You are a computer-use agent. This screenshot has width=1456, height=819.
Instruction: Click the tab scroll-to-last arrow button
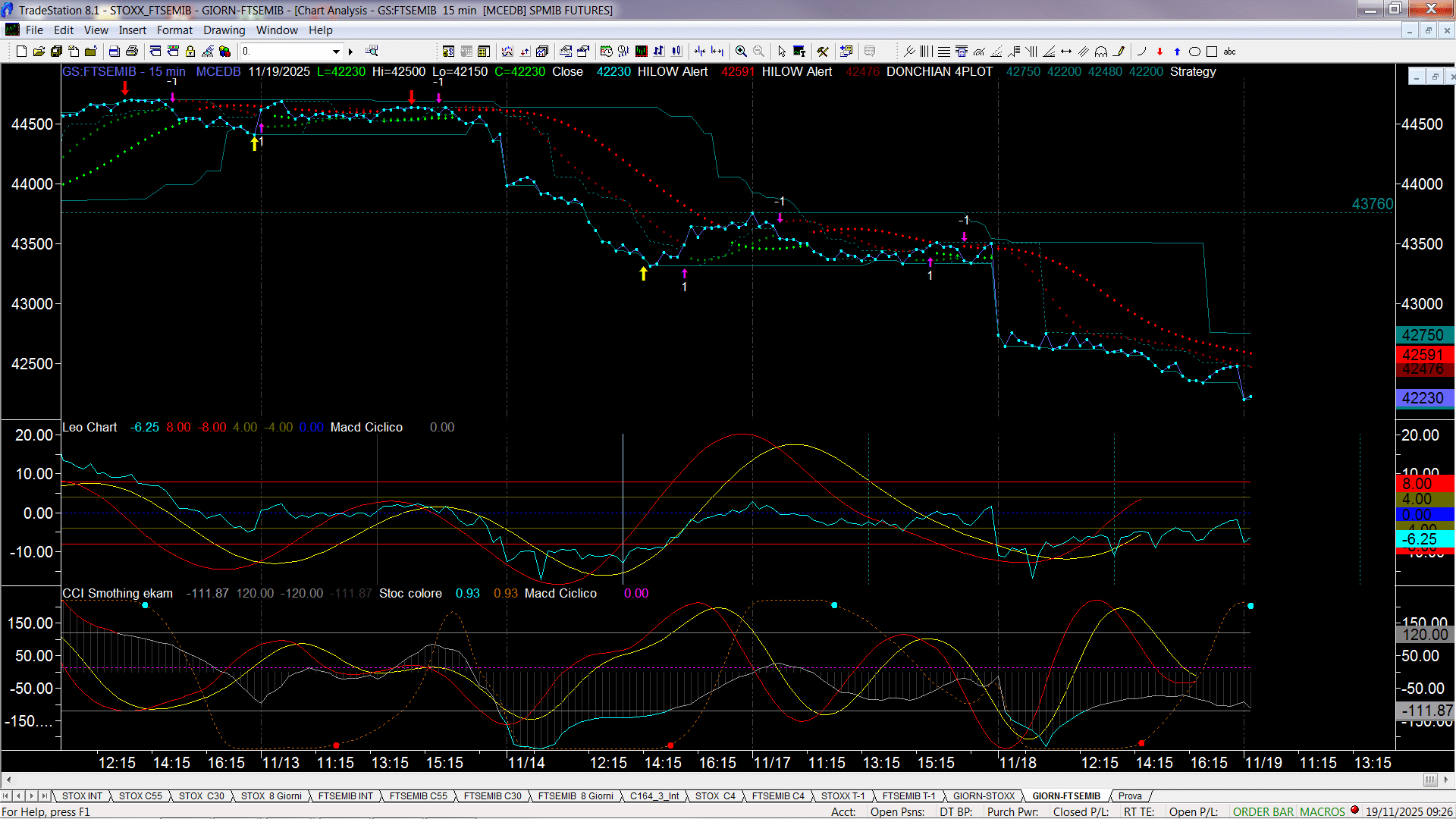(44, 795)
